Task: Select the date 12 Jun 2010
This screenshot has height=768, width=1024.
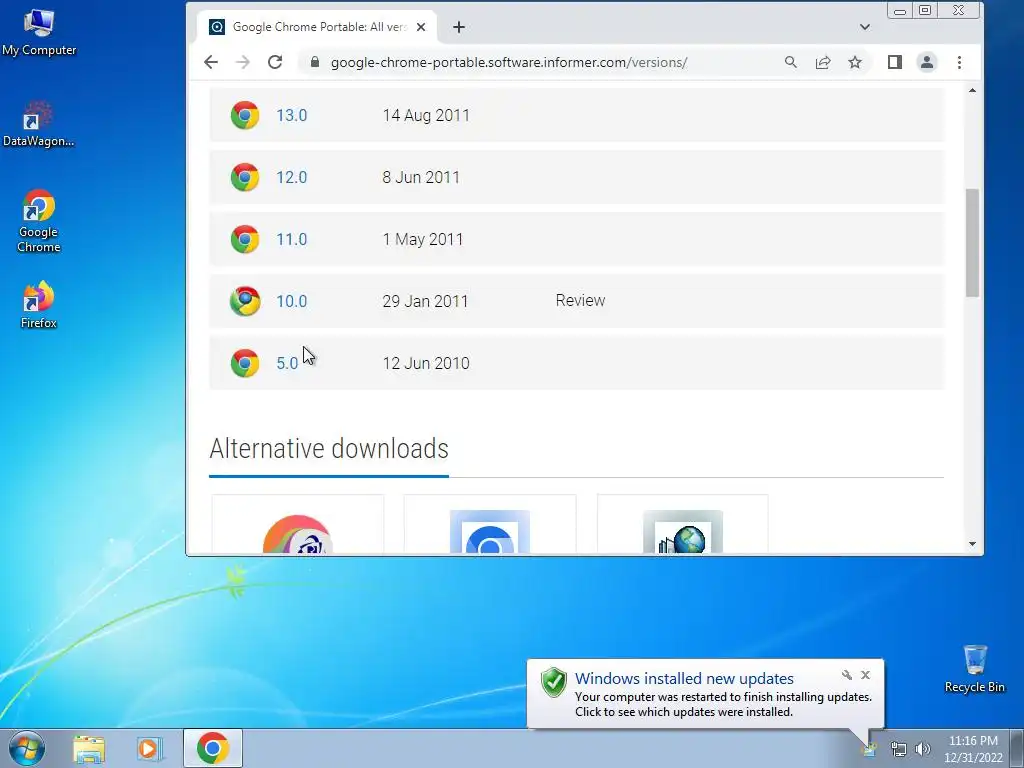Action: pyautogui.click(x=426, y=363)
